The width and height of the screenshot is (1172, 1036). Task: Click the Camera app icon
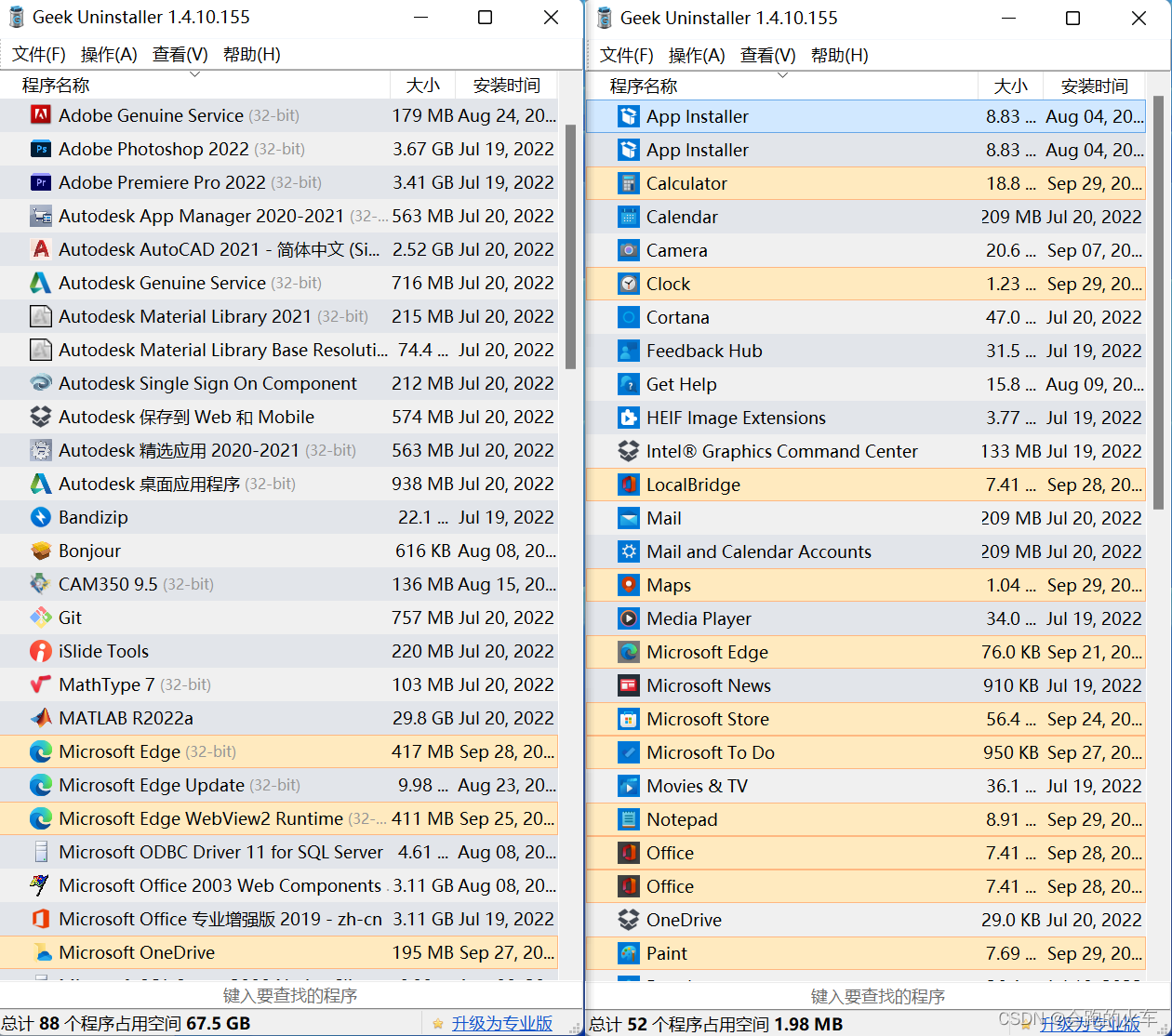(x=629, y=250)
